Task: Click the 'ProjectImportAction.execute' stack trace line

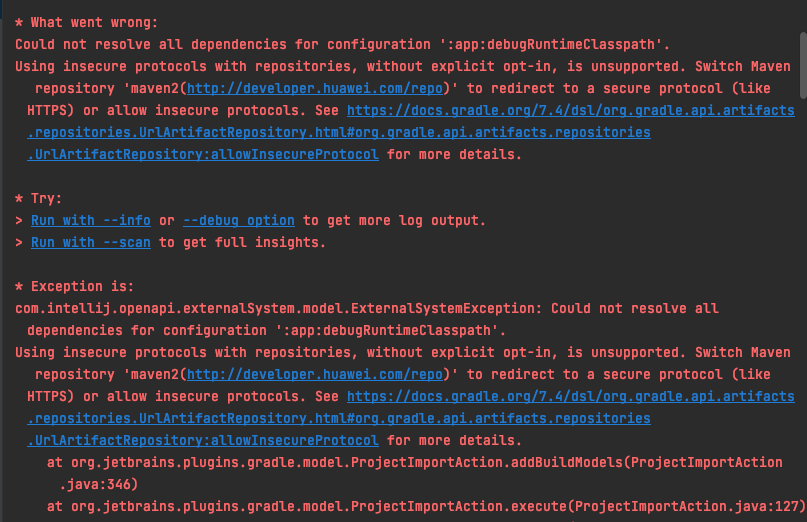Action: pos(426,507)
